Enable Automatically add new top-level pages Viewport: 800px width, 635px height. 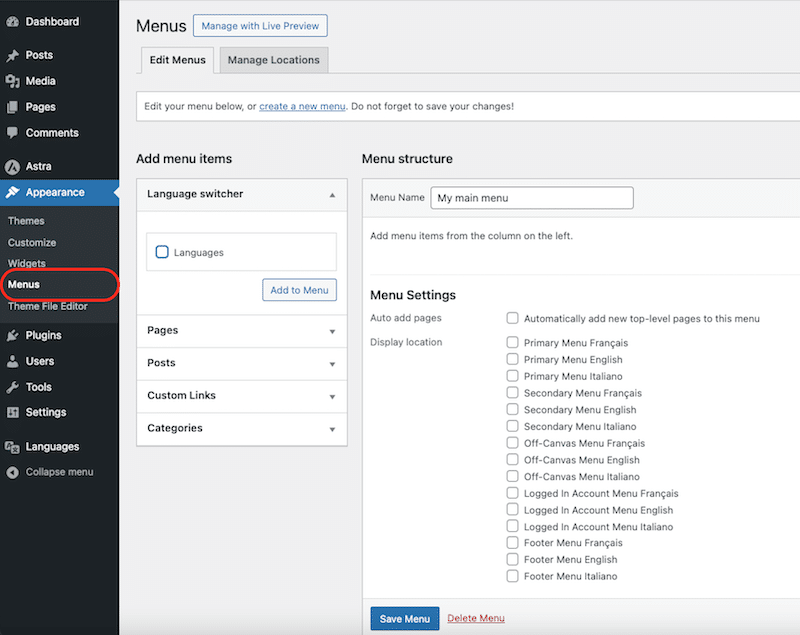pos(512,318)
